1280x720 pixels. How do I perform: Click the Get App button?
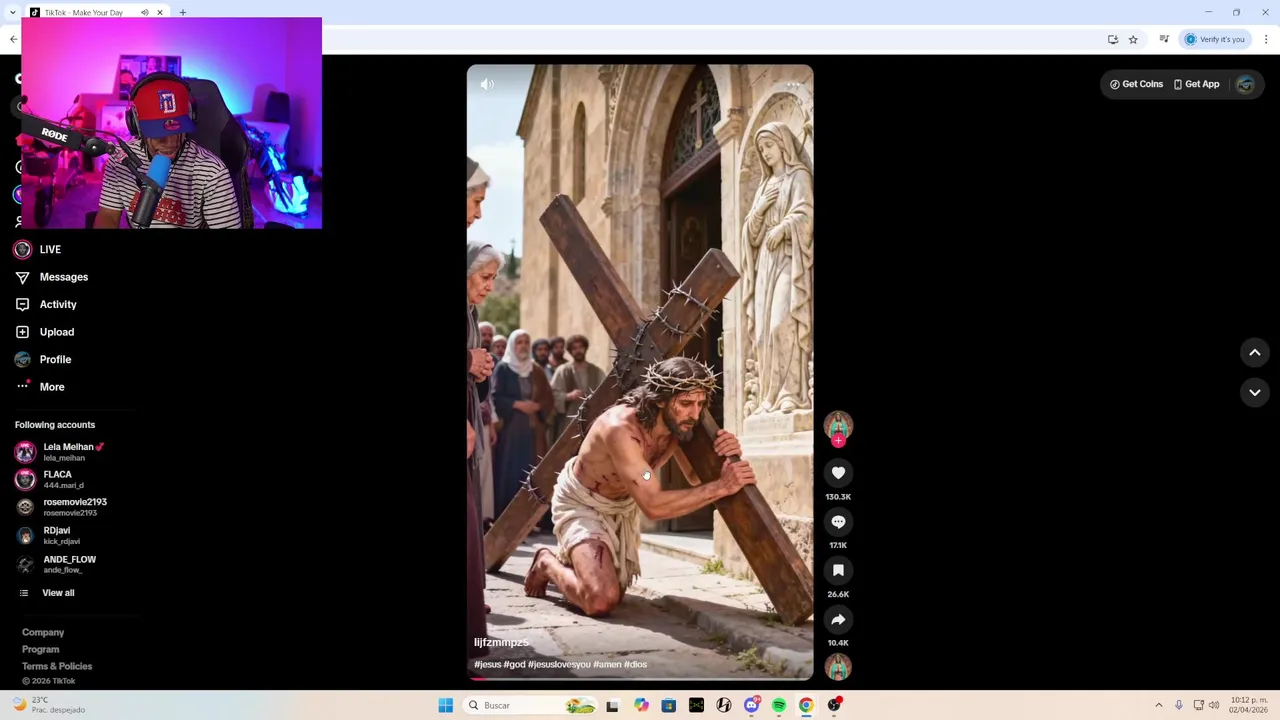click(1197, 84)
